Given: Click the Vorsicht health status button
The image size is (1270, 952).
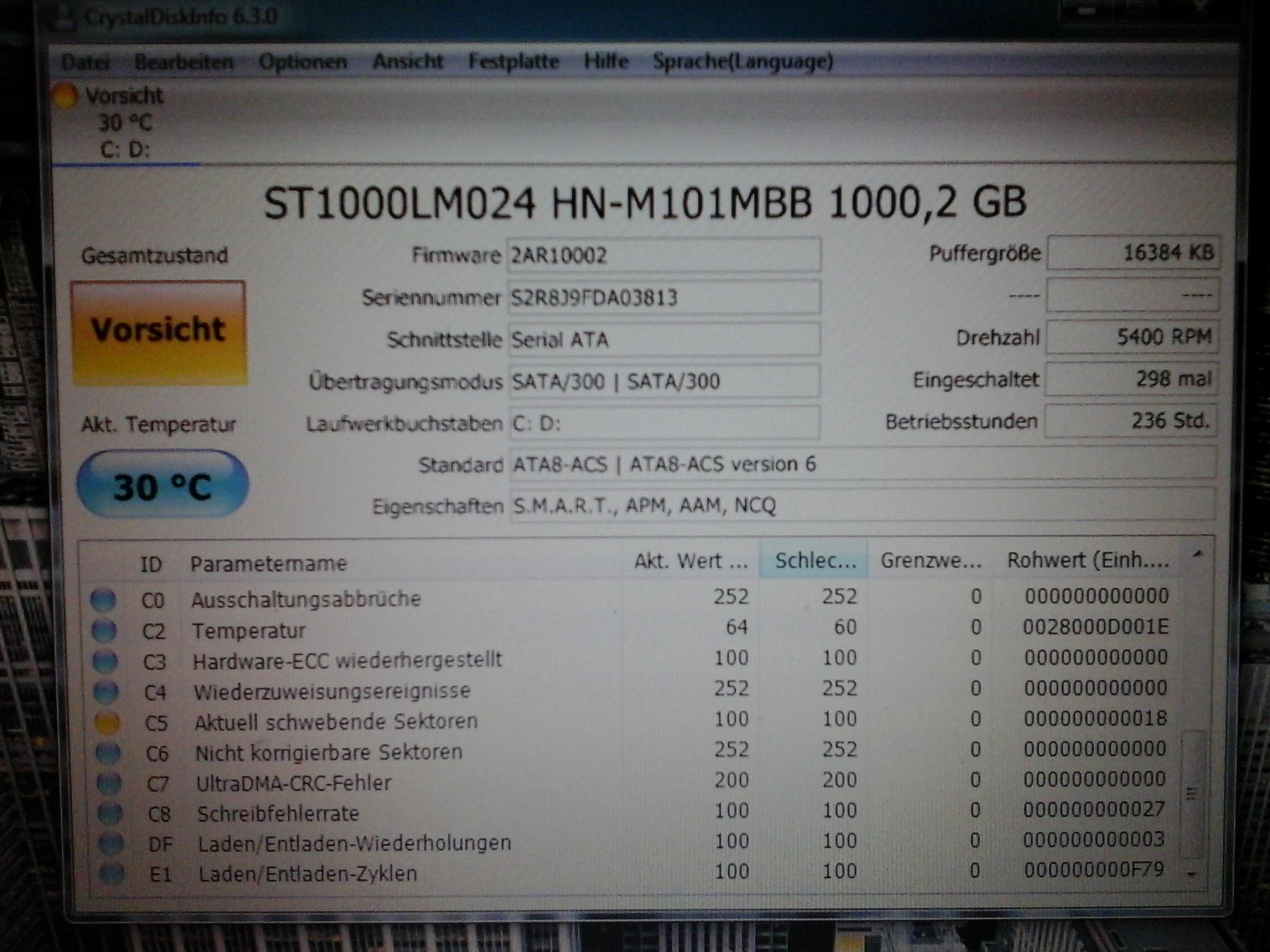Looking at the screenshot, I should click(x=159, y=332).
